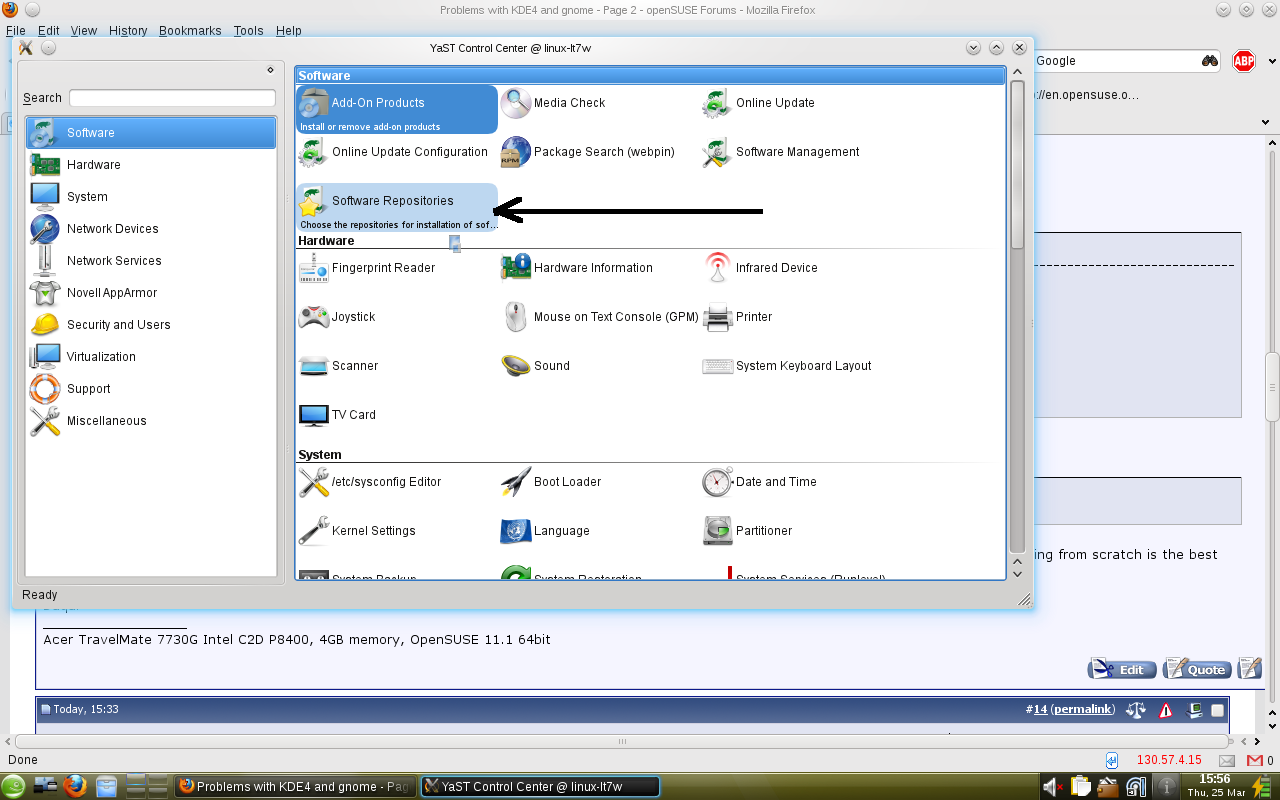This screenshot has width=1280, height=800.
Task: Launch Package Search (webpin)
Action: (x=588, y=152)
